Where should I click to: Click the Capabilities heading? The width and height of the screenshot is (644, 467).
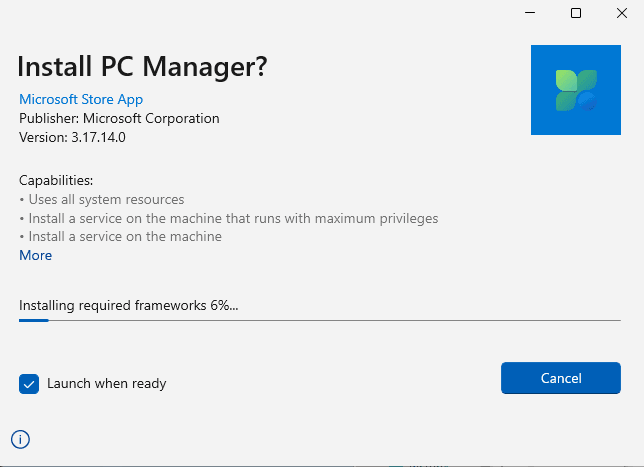click(56, 181)
